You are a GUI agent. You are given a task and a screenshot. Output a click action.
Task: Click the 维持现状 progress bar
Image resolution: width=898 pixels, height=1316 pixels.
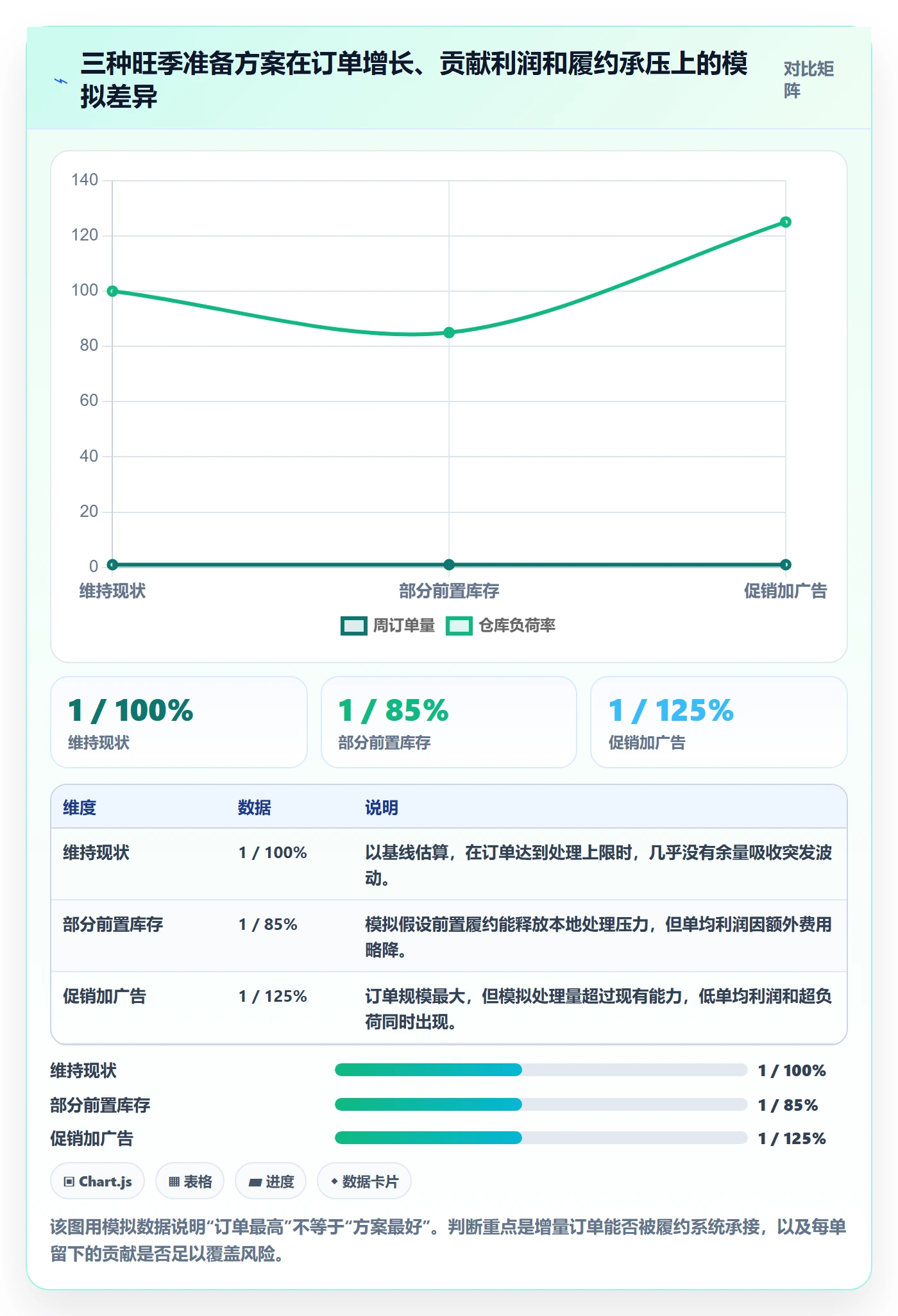click(541, 1070)
